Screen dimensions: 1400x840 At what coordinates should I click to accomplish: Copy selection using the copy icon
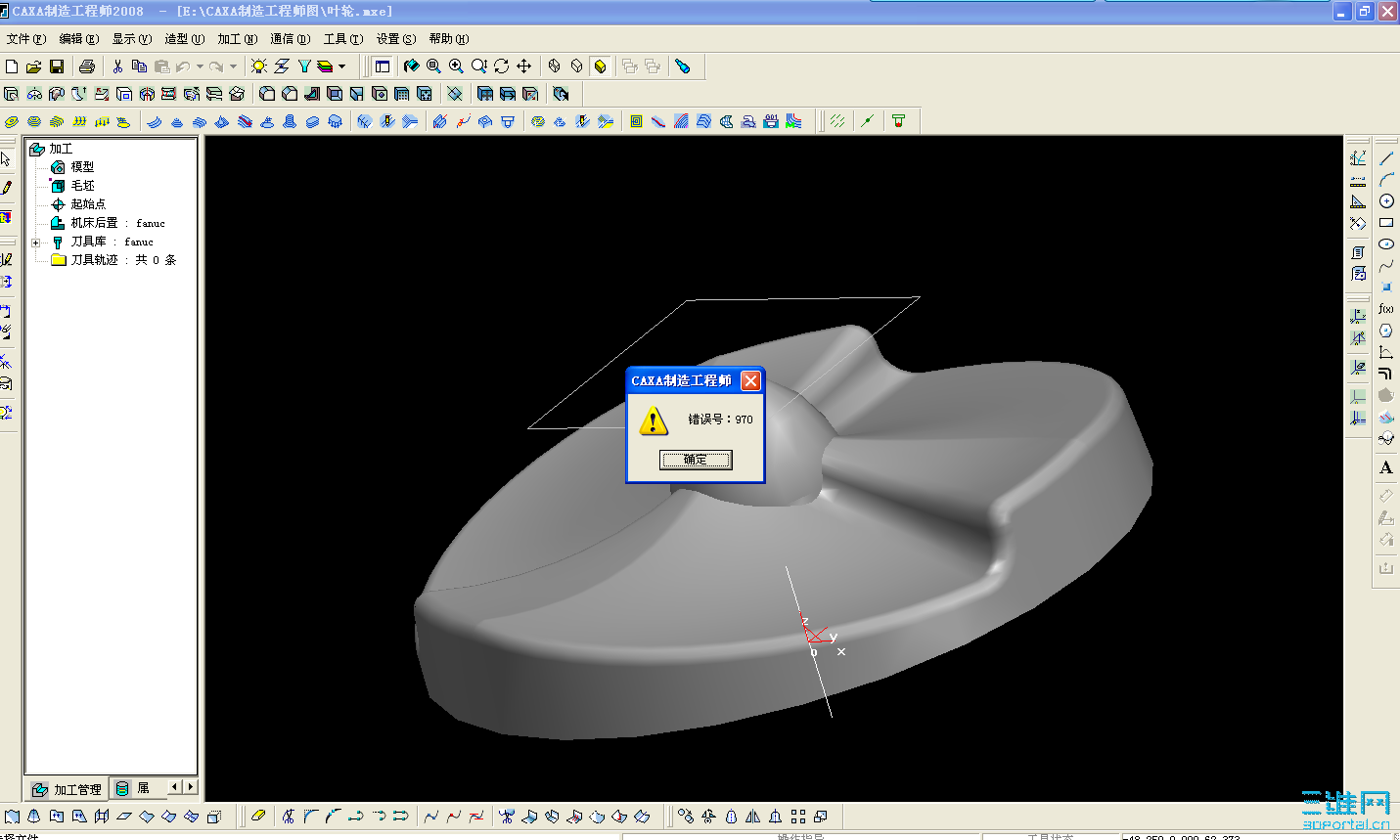point(140,66)
